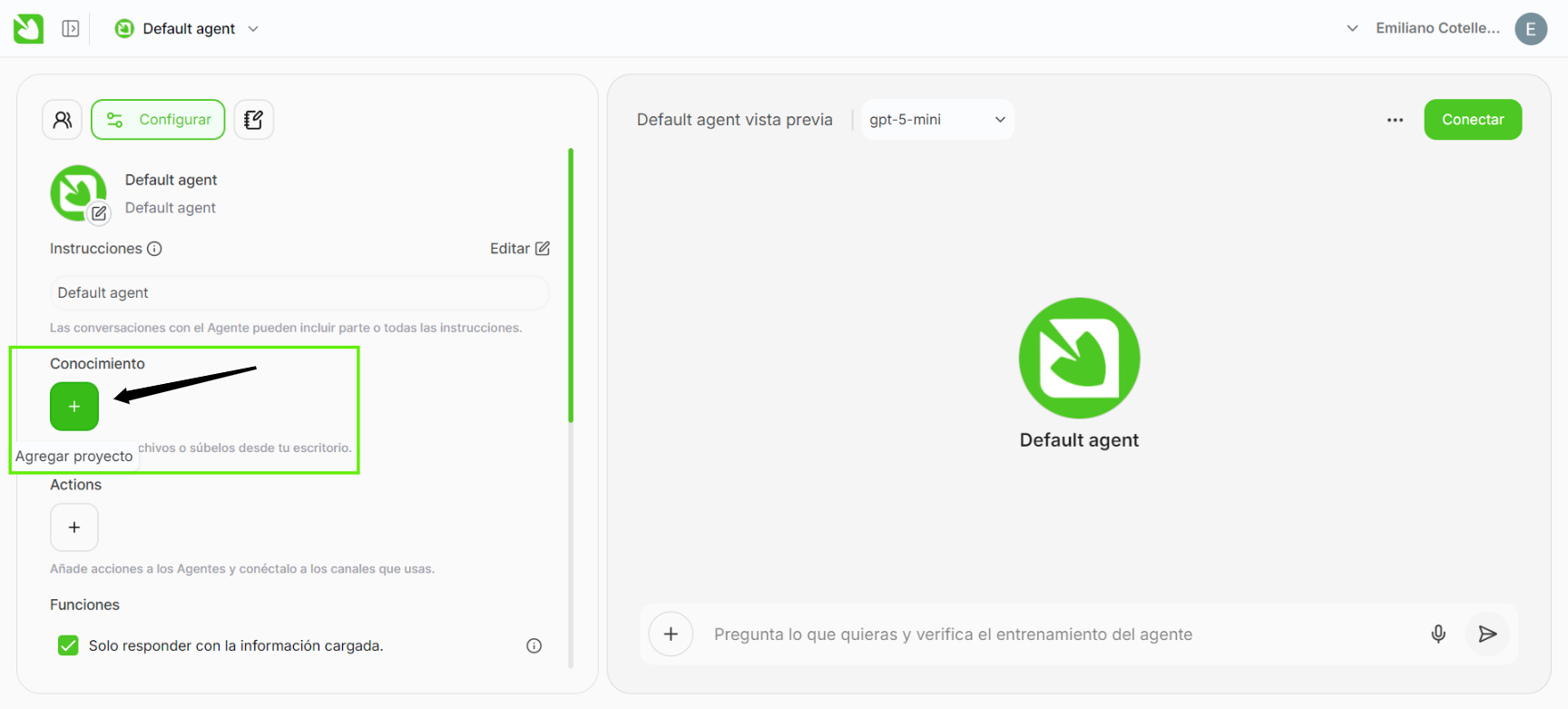Select the Configurar tab
Screen dimensions: 1568x709
tap(158, 120)
